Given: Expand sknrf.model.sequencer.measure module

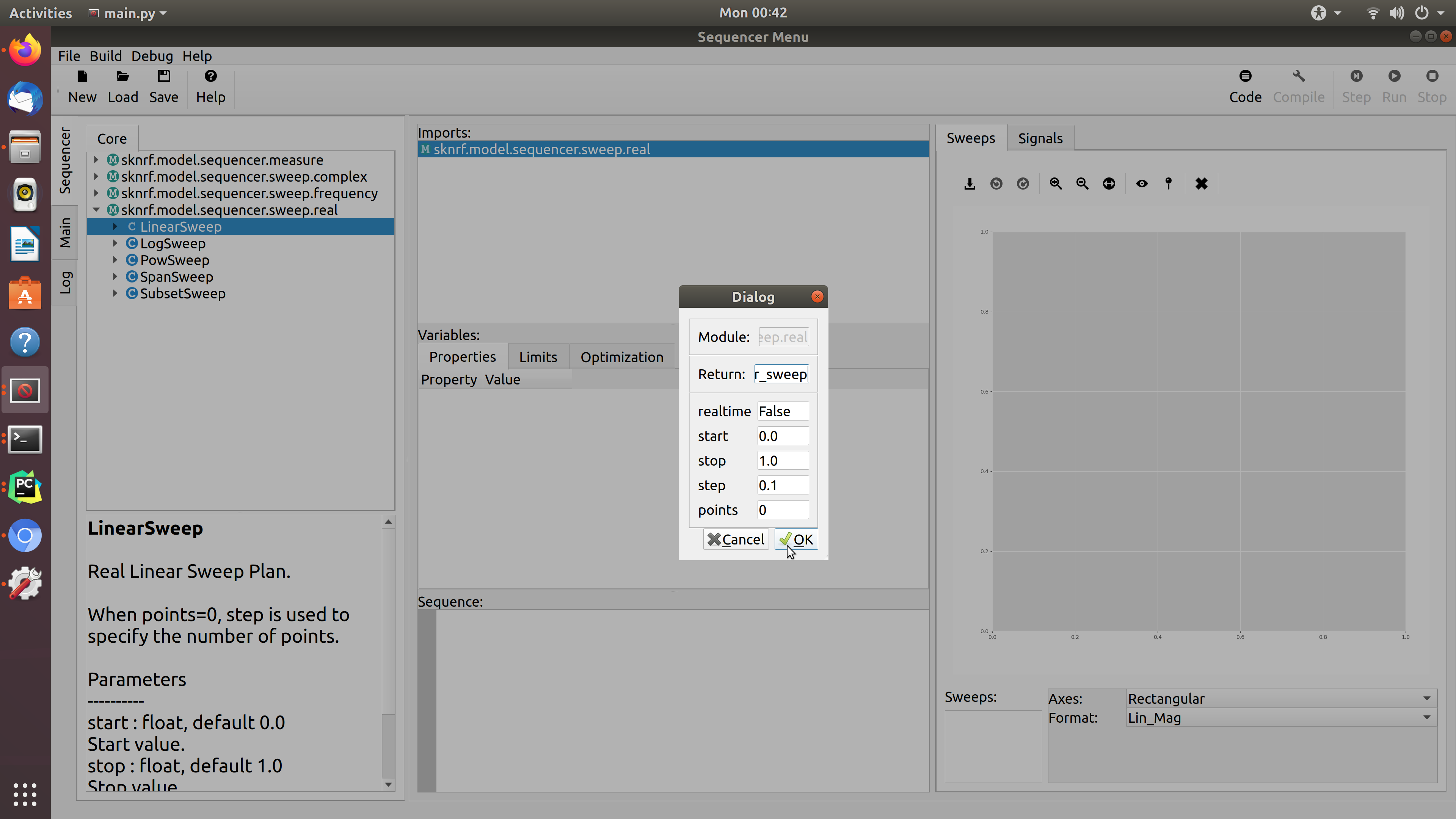Looking at the screenshot, I should [x=97, y=160].
